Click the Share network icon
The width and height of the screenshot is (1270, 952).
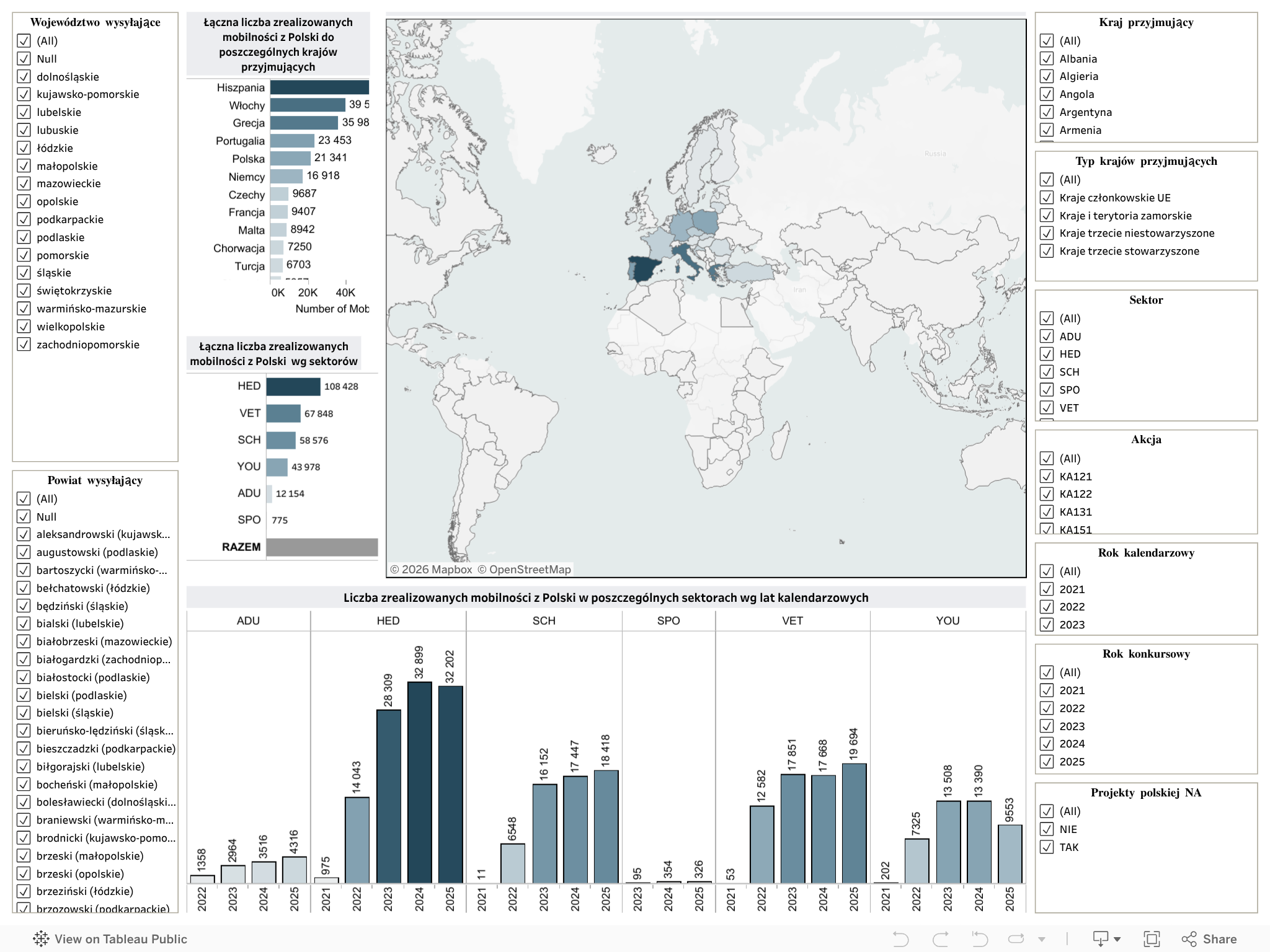pos(1189,939)
